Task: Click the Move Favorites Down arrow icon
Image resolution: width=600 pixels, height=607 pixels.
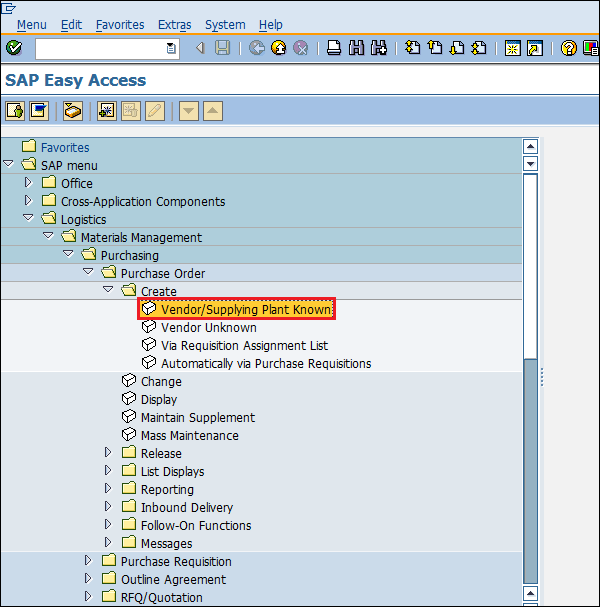Action: [189, 111]
